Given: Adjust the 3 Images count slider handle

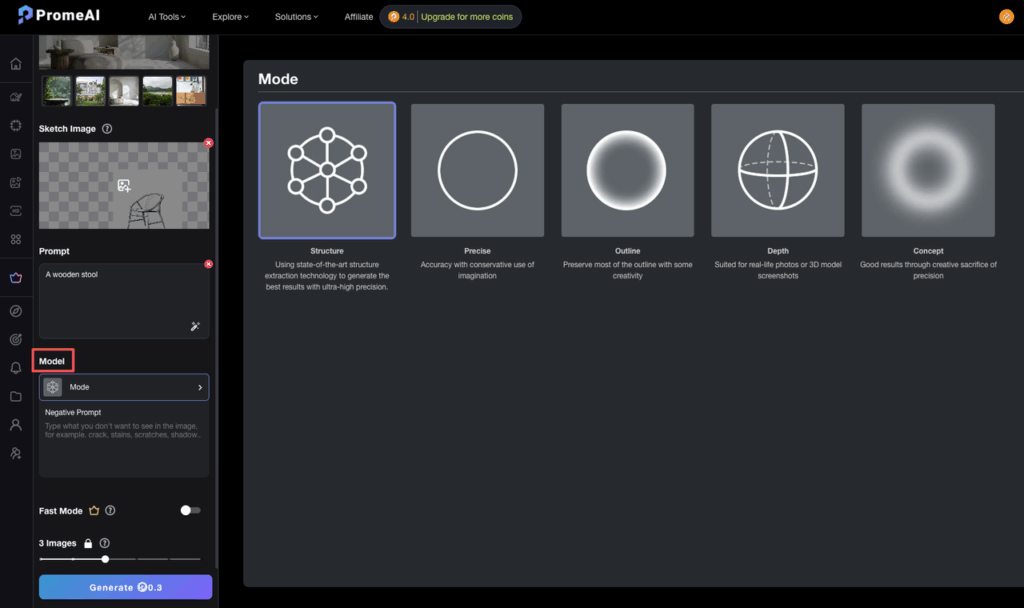Looking at the screenshot, I should click(x=105, y=559).
